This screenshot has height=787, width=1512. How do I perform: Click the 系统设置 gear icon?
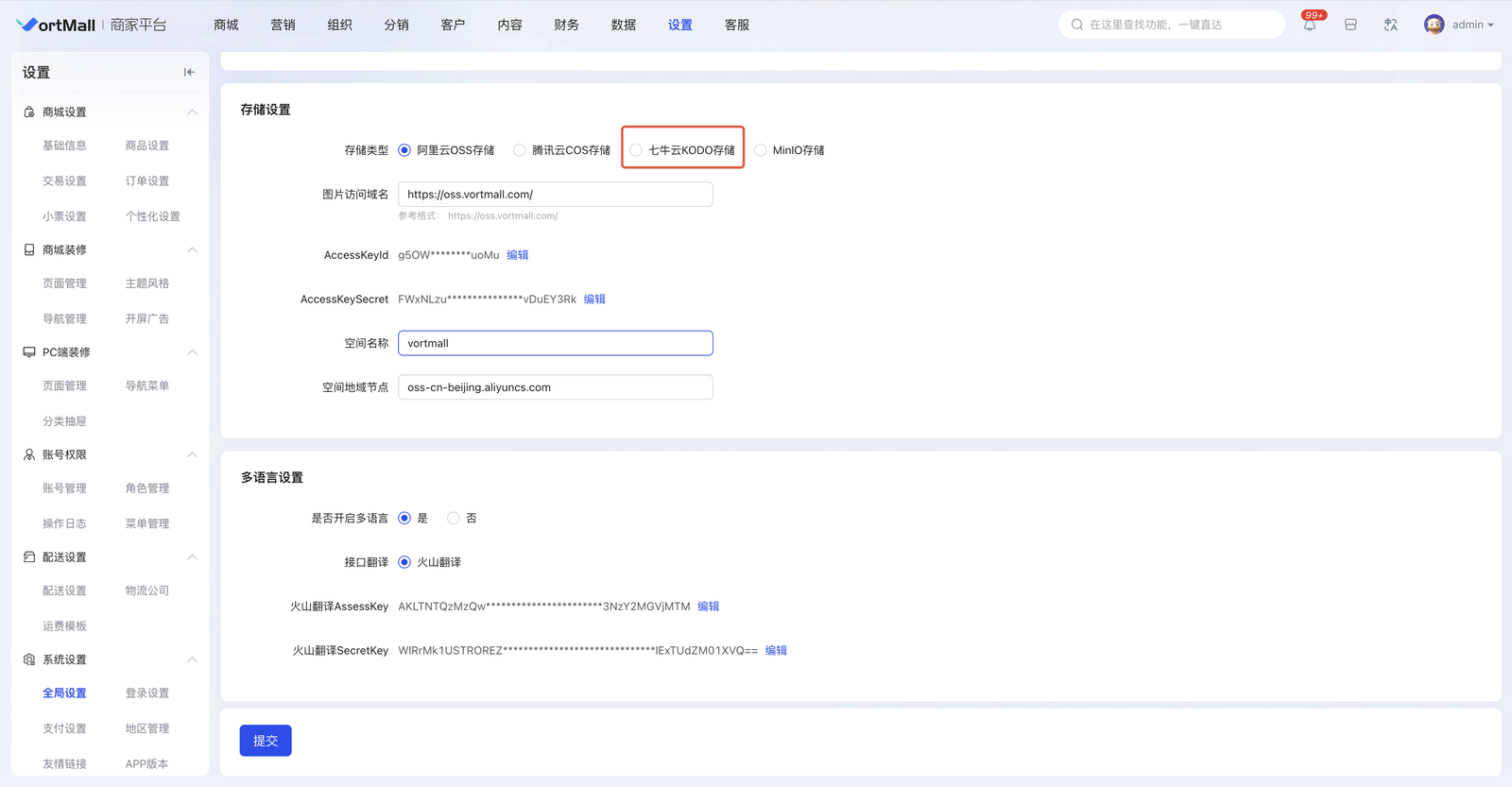tap(29, 659)
